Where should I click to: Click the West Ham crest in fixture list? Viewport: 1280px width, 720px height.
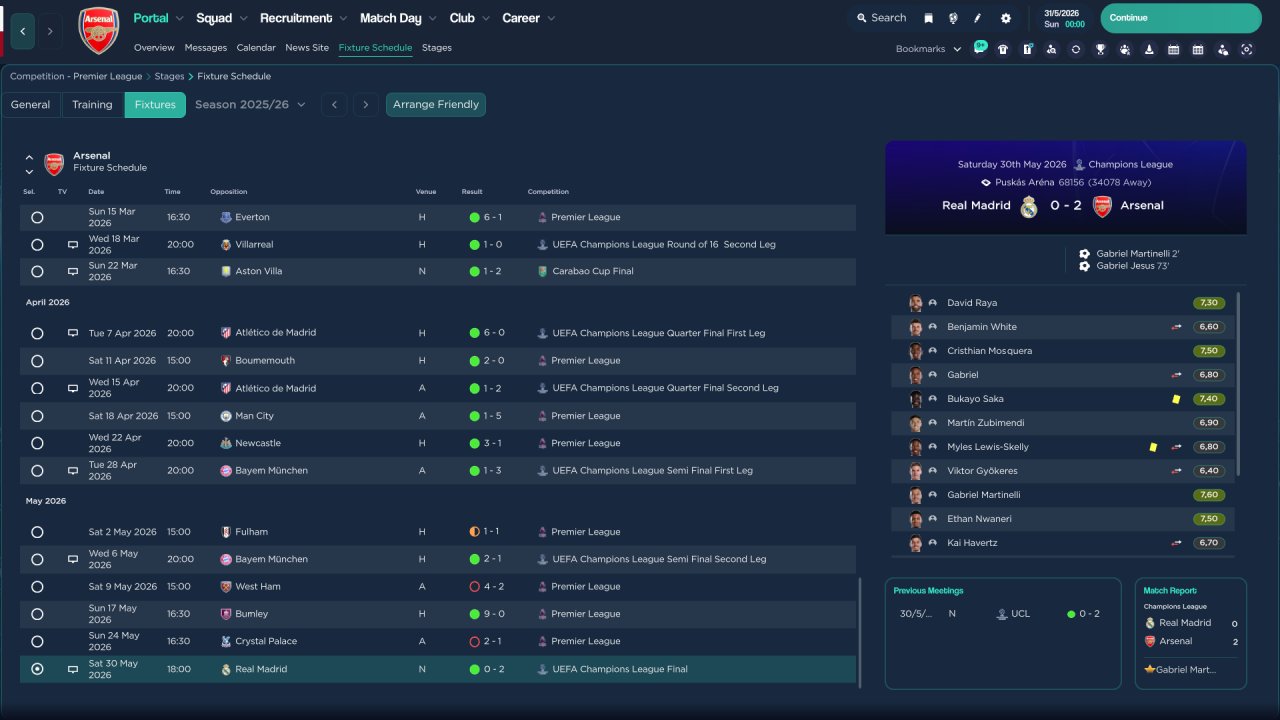tap(226, 587)
